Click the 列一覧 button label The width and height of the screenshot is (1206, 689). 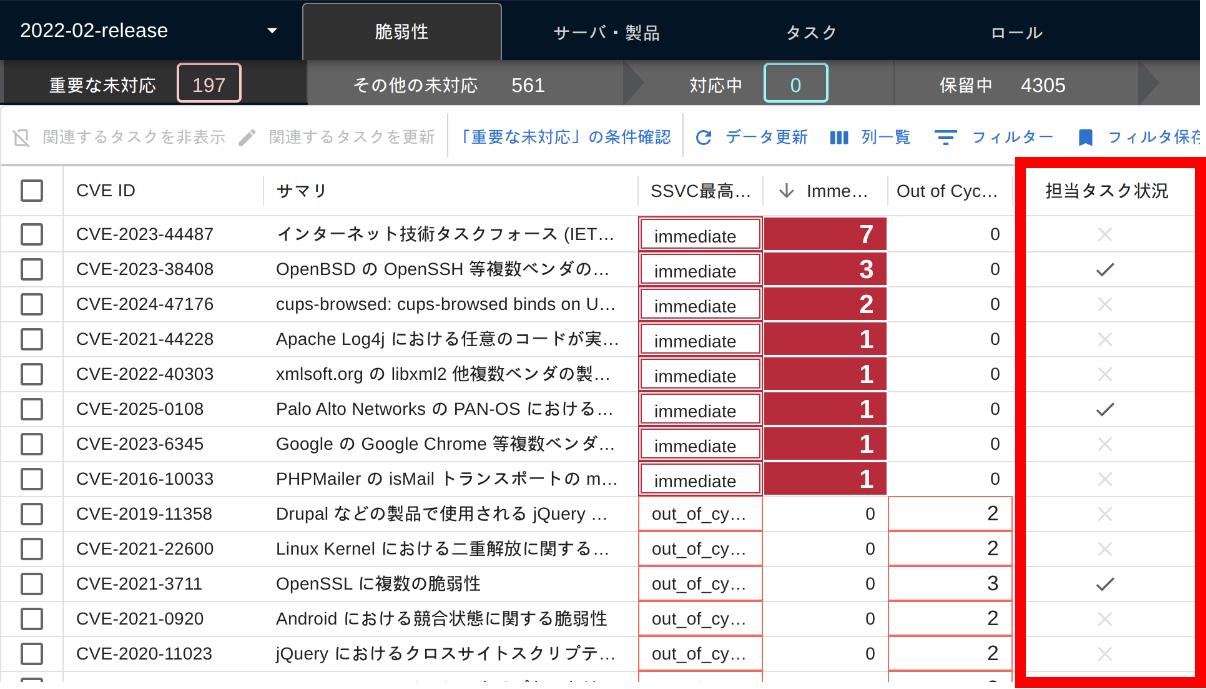coord(886,137)
